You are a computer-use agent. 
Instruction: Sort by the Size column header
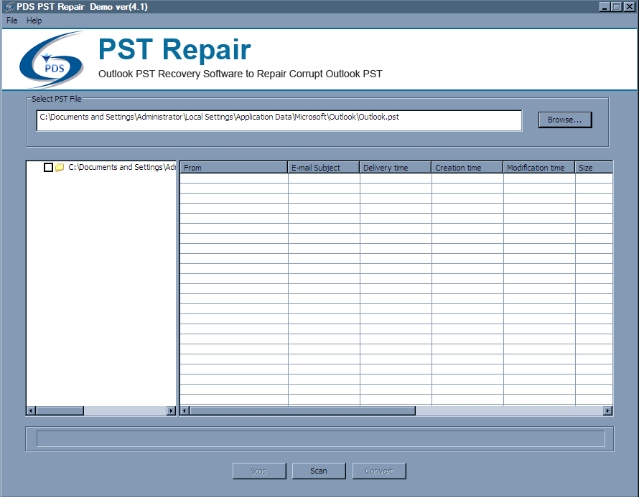tap(594, 167)
